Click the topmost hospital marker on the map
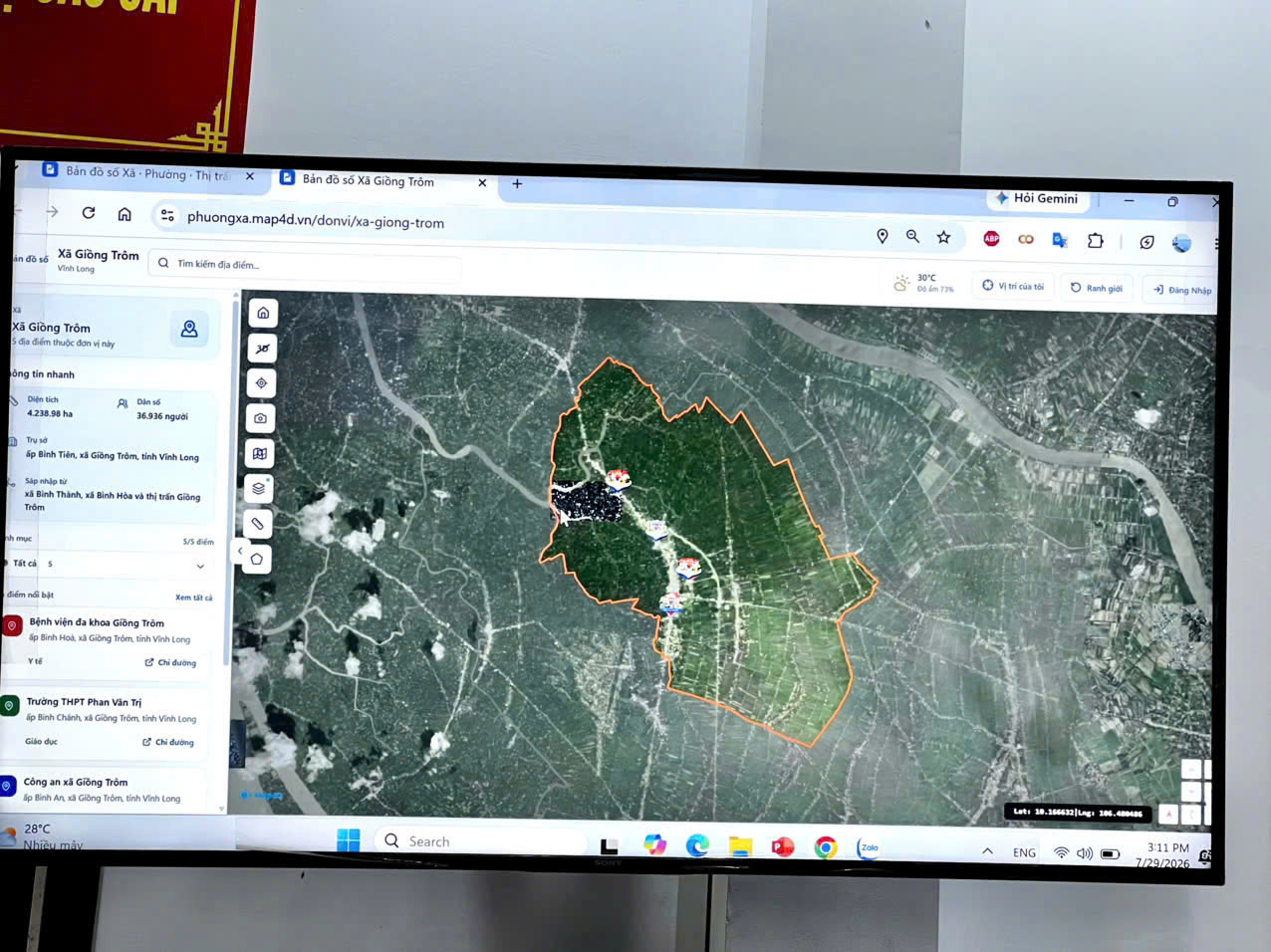The image size is (1271, 952). (x=619, y=480)
